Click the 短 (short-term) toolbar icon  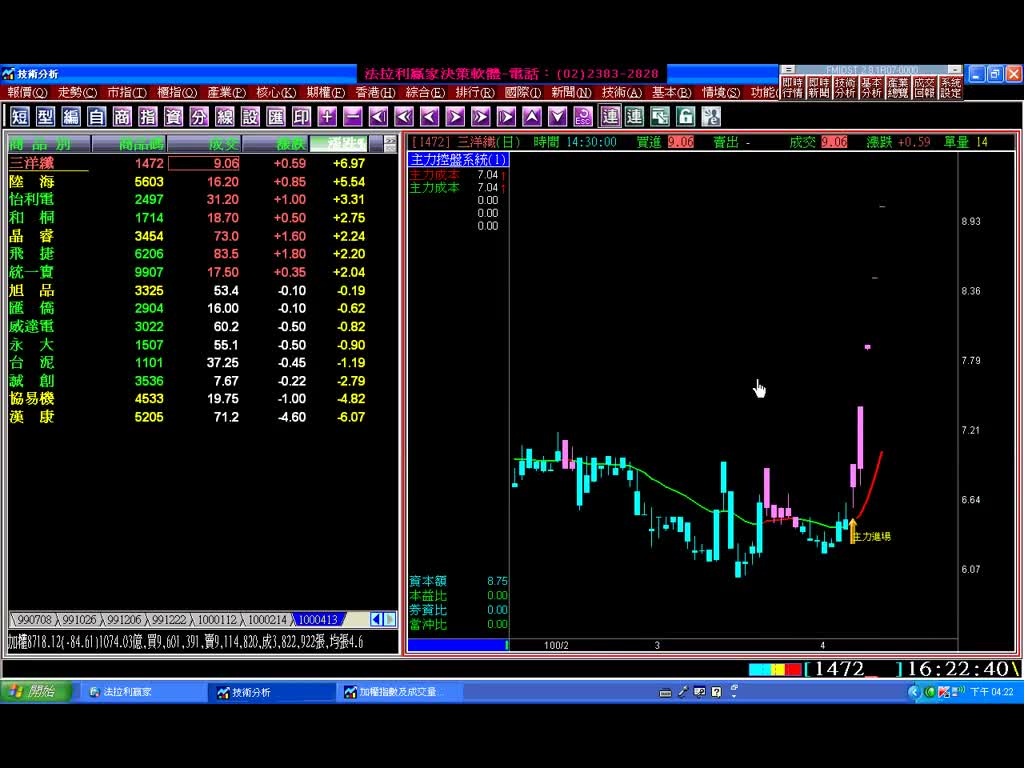[x=20, y=117]
